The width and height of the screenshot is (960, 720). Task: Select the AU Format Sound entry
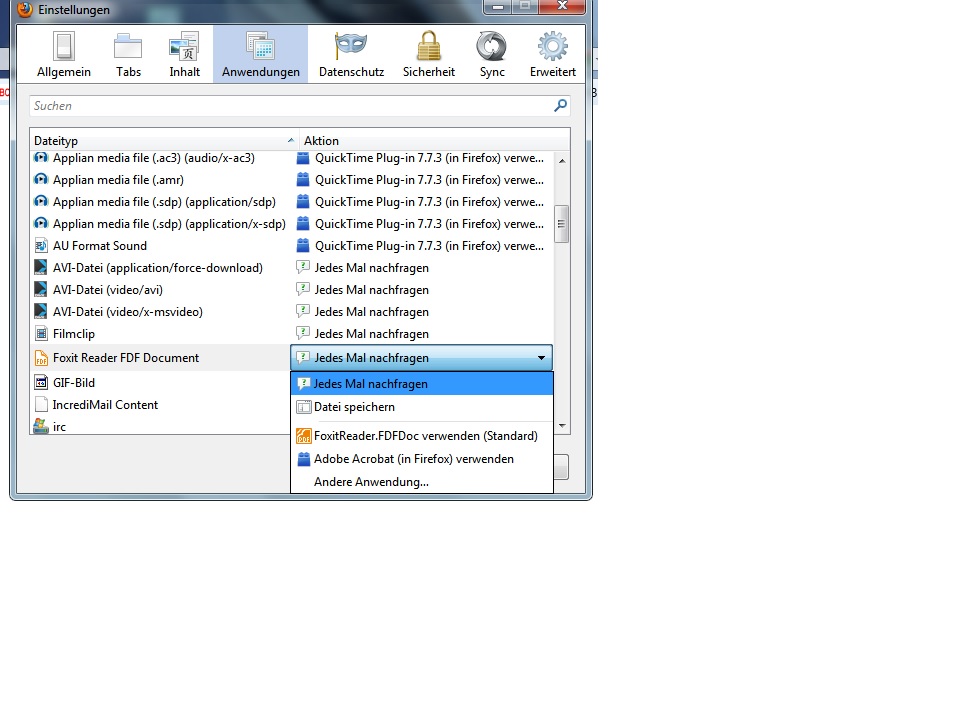(291, 246)
